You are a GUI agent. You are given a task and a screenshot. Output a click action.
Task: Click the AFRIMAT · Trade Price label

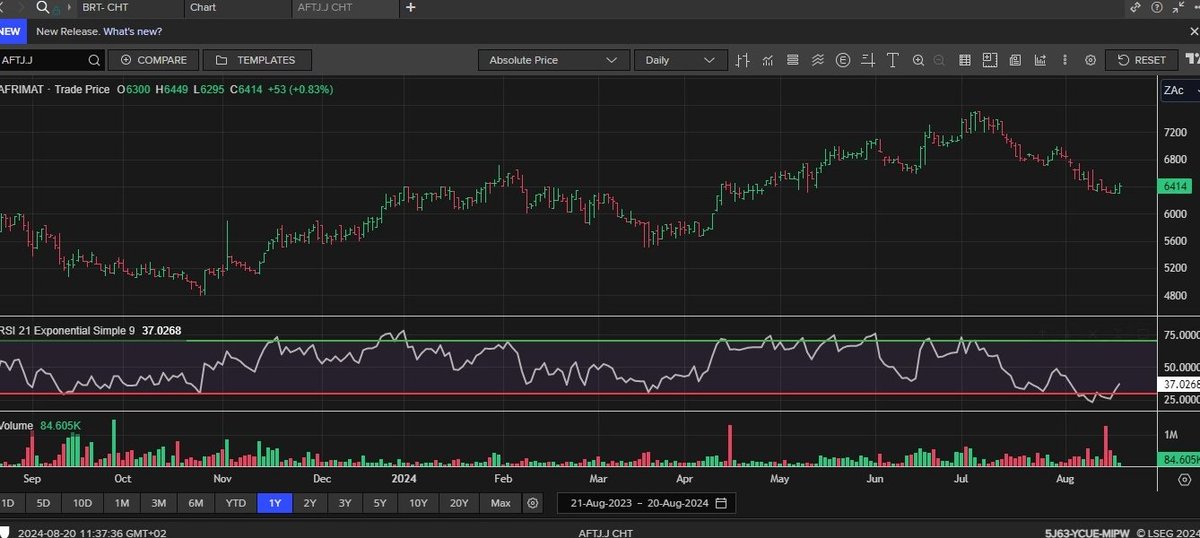coord(55,89)
